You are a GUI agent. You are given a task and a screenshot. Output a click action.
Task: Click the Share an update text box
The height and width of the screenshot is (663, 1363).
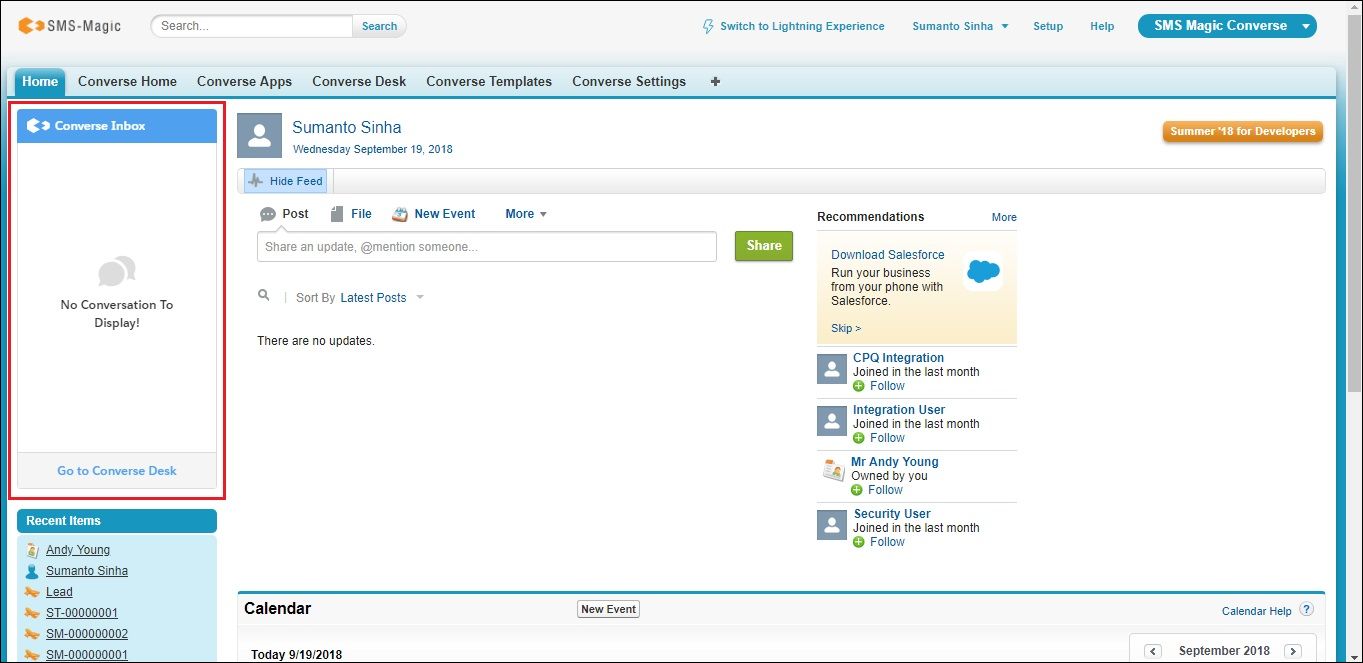(487, 247)
